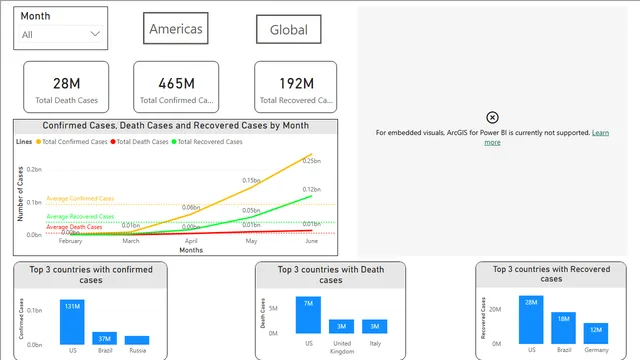The image size is (640, 360).
Task: Click the yellow Total Confirmed Cases legend marker
Action: [x=38, y=142]
